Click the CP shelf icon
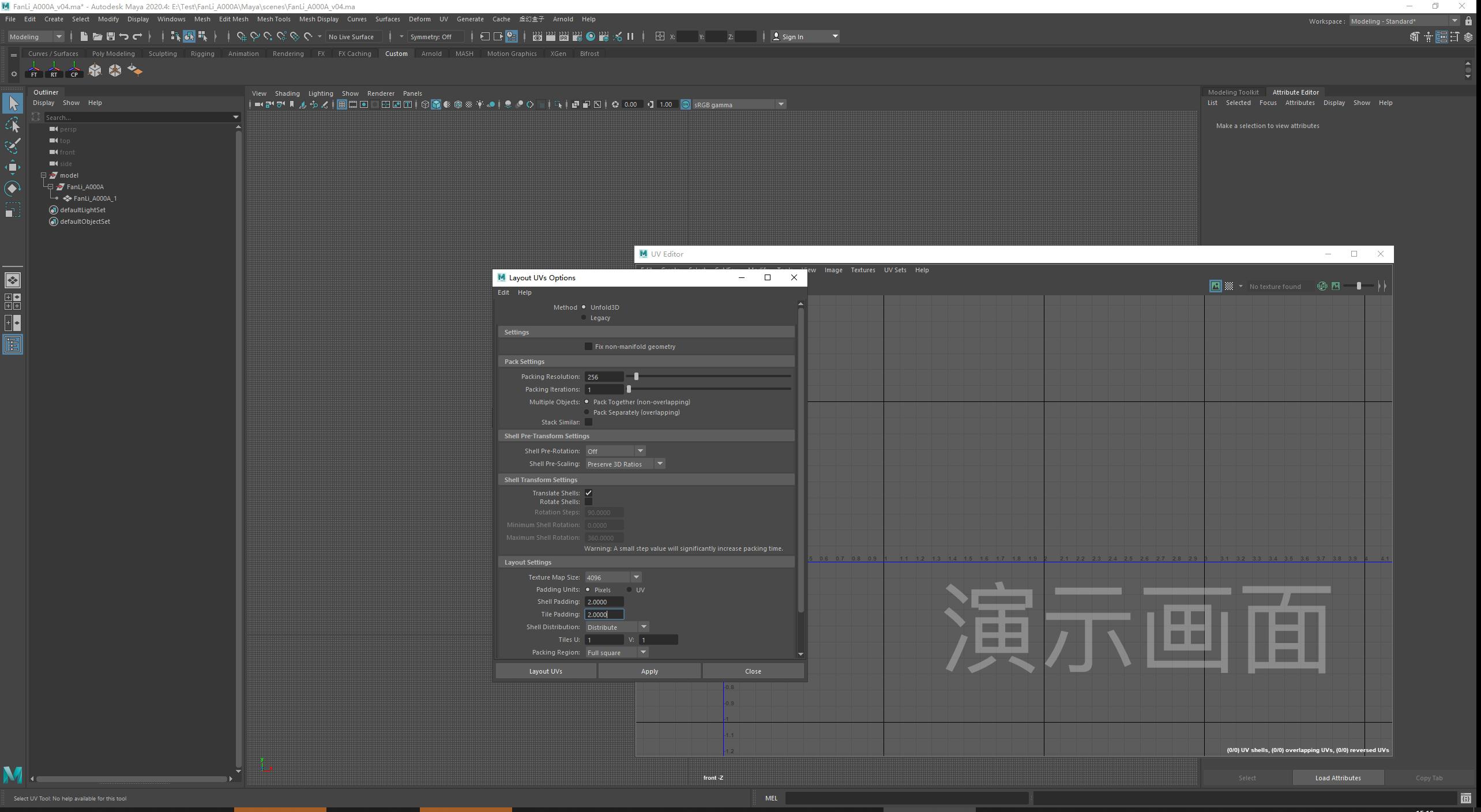Viewport: 1481px width, 812px height. coord(74,70)
